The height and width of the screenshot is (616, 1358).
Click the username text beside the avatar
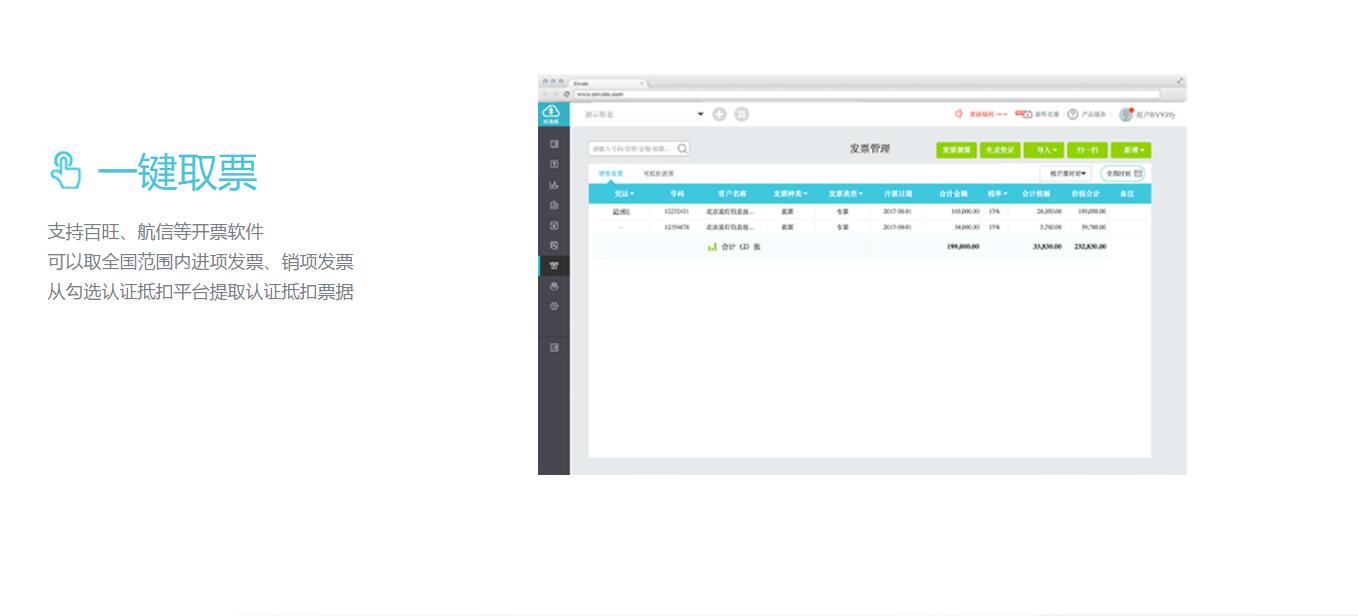point(1155,114)
